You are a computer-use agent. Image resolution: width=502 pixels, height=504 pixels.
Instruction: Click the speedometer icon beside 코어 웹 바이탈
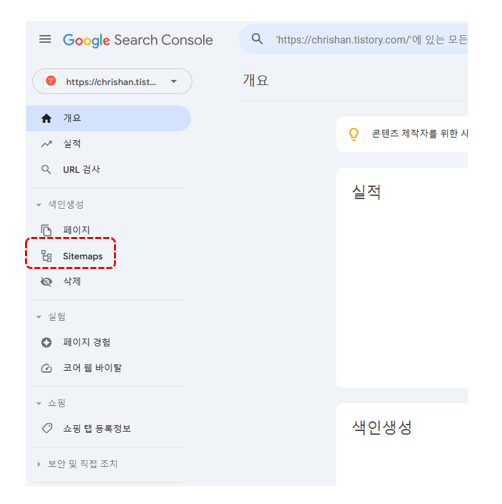pos(46,368)
